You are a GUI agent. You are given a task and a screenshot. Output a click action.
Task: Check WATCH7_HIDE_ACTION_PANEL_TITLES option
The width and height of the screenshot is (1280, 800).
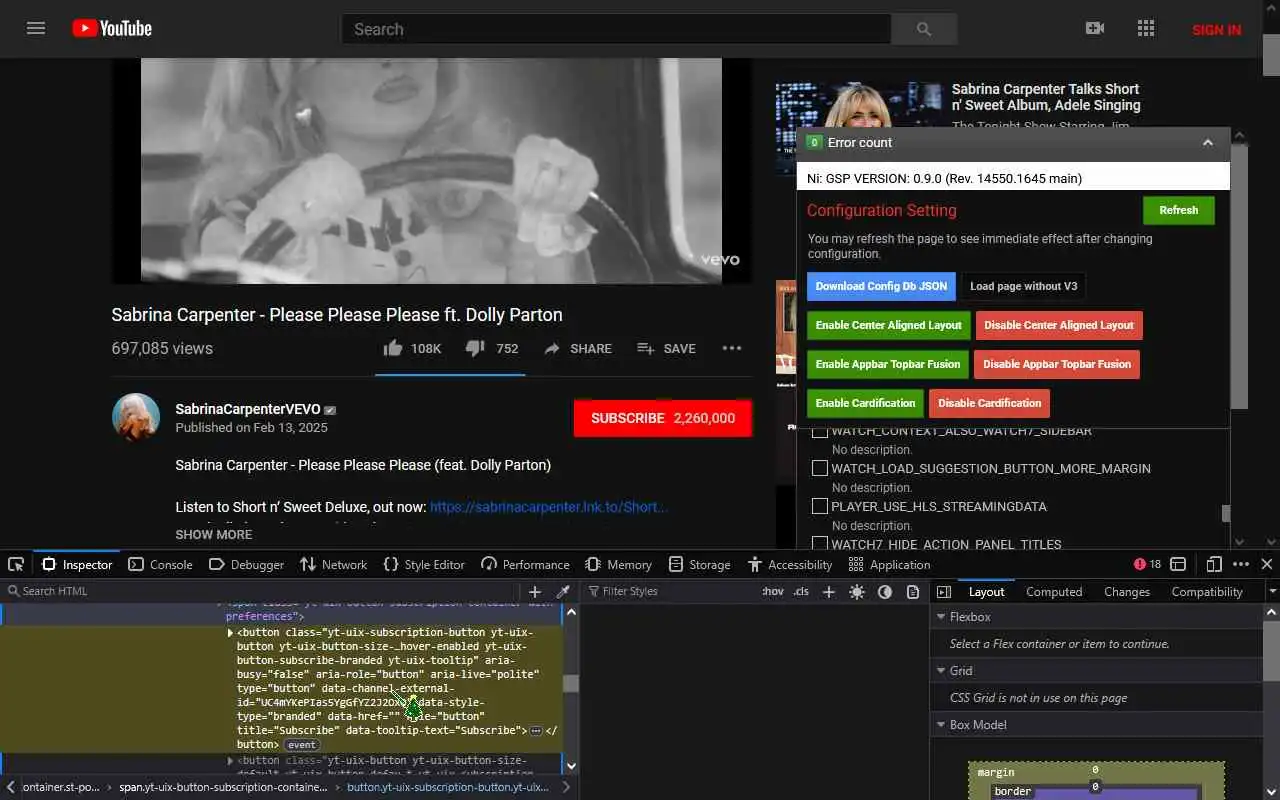point(820,543)
